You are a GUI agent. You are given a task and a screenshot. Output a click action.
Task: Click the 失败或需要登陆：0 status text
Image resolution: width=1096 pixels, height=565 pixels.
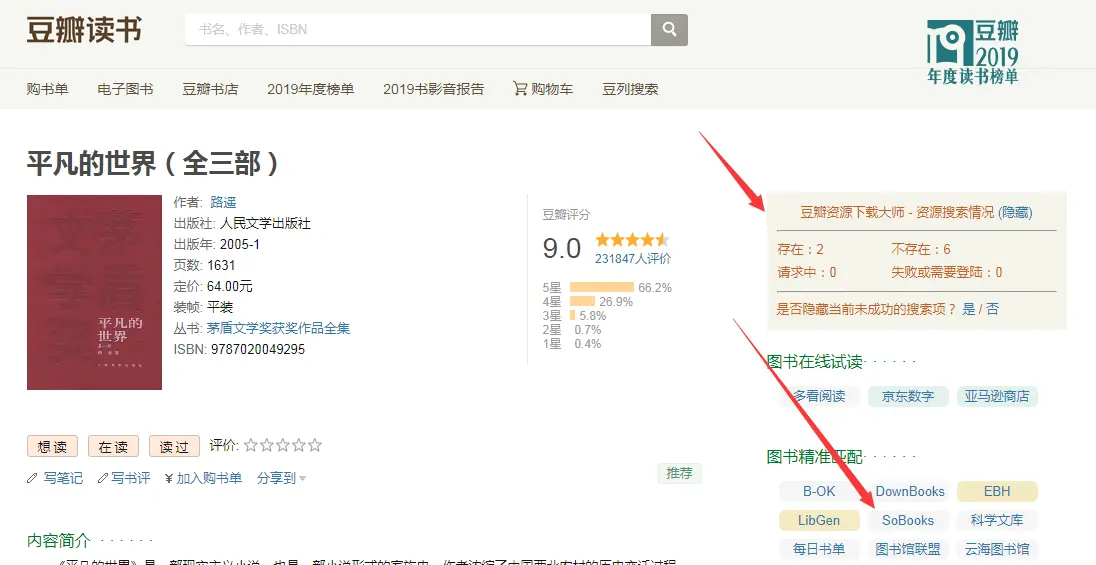946,272
